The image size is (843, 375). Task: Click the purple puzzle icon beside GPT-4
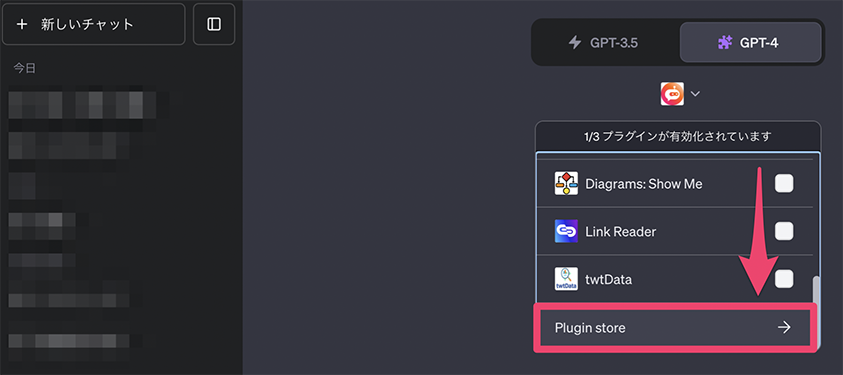(x=725, y=42)
